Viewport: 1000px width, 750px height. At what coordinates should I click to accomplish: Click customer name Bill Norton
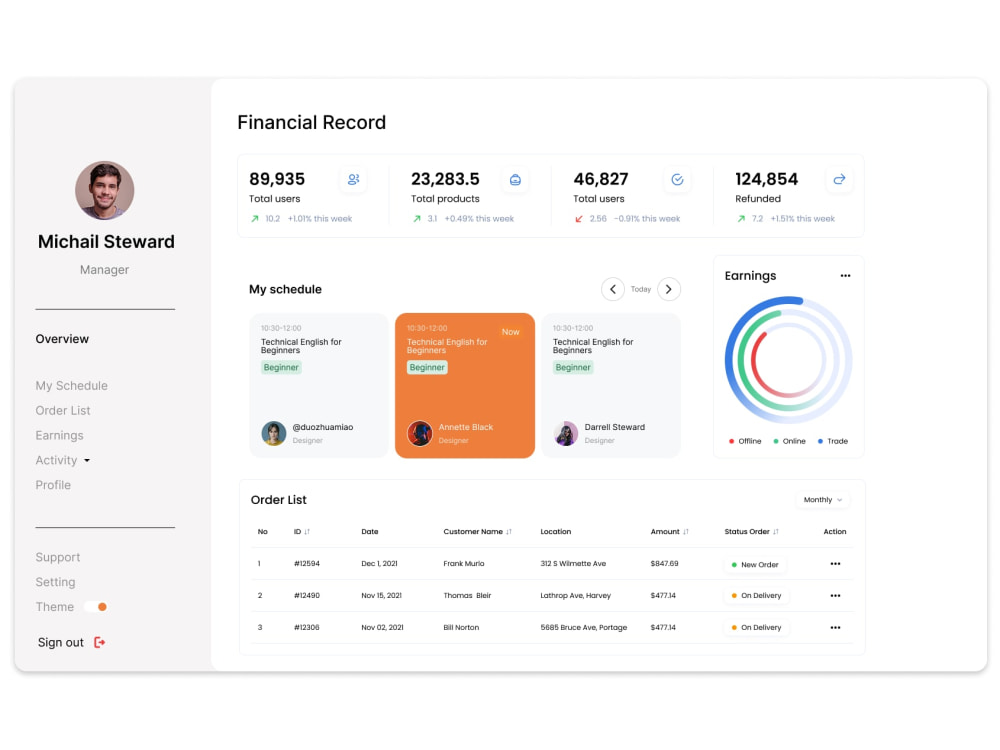[x=460, y=628]
